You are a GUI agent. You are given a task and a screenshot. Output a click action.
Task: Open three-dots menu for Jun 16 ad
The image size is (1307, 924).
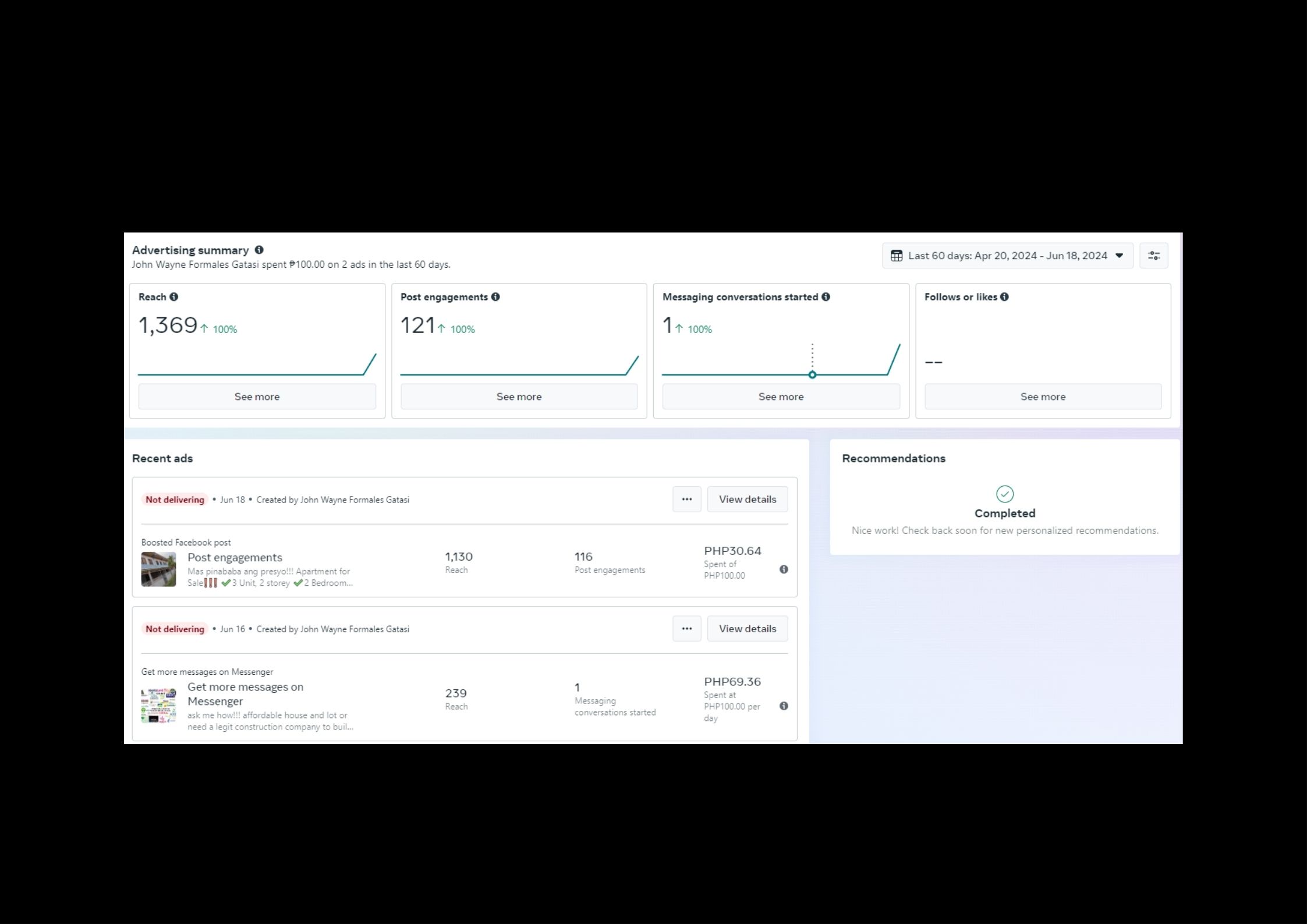coord(687,629)
